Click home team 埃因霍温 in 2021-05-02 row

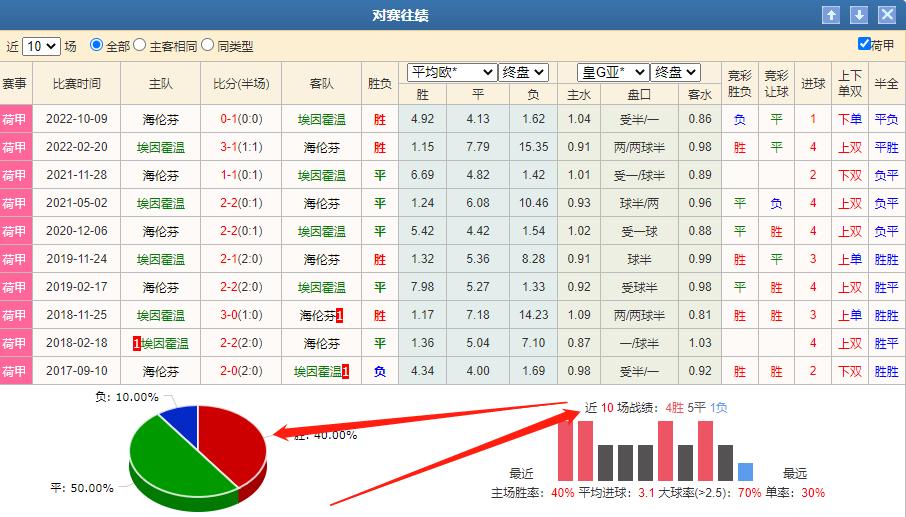[161, 203]
